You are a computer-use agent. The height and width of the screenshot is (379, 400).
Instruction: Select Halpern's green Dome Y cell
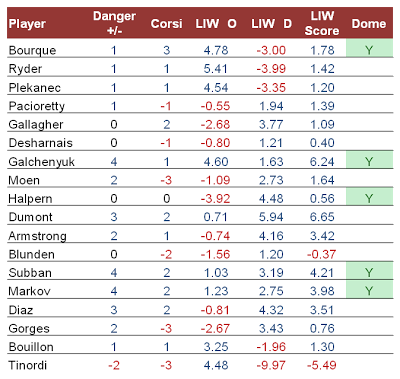[x=369, y=197]
